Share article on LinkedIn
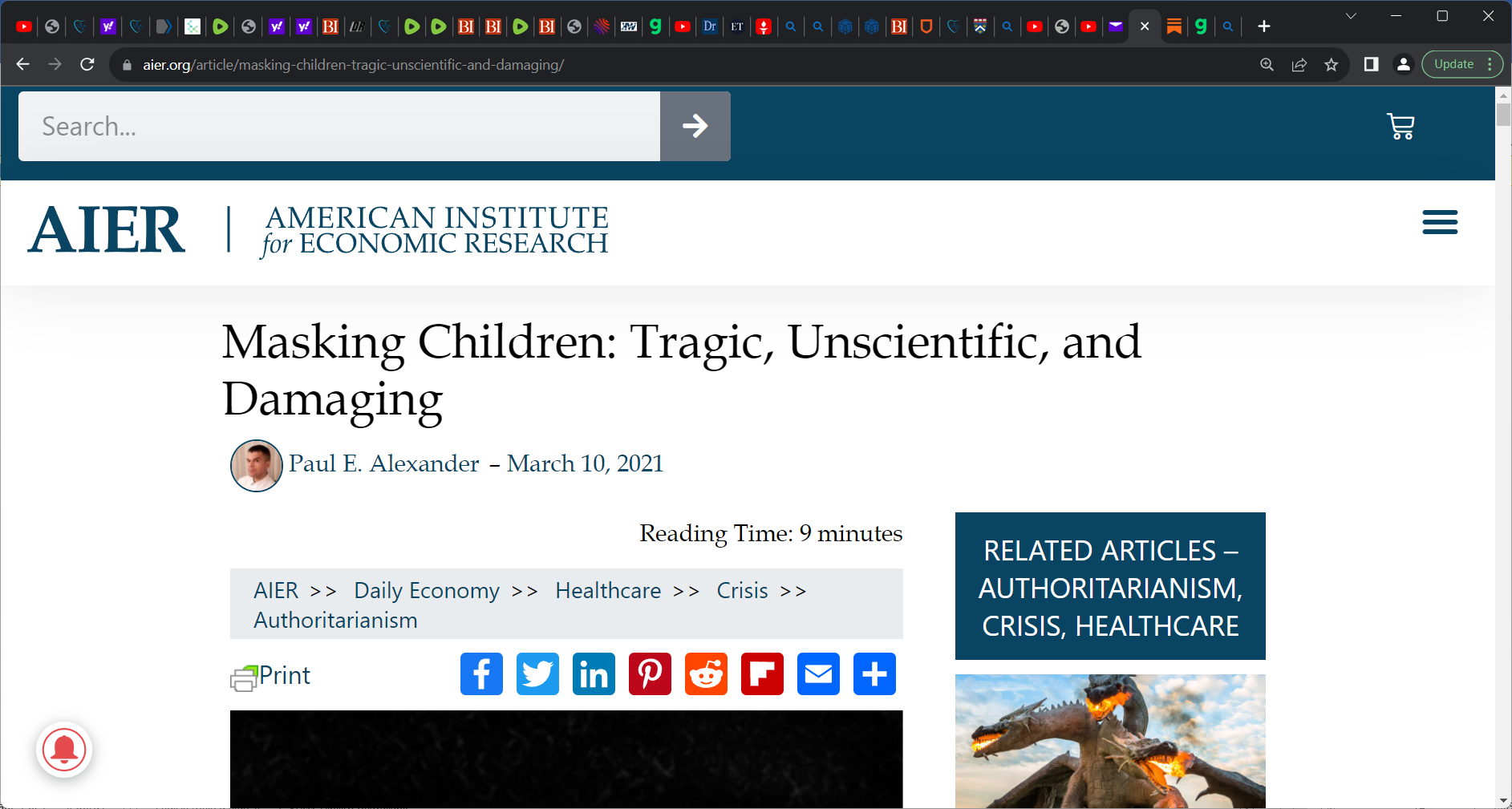Screen dimensions: 1512x809 (x=594, y=673)
